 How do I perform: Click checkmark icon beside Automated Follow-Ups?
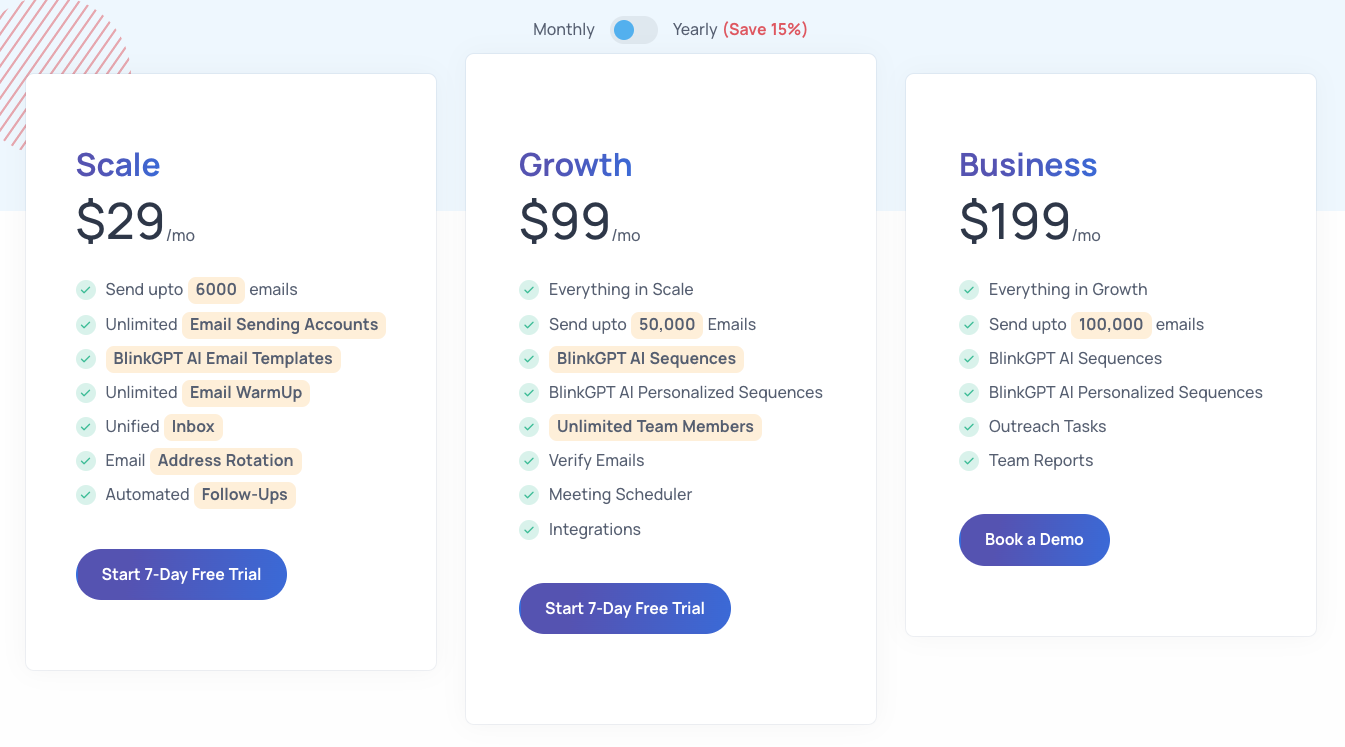pos(86,495)
